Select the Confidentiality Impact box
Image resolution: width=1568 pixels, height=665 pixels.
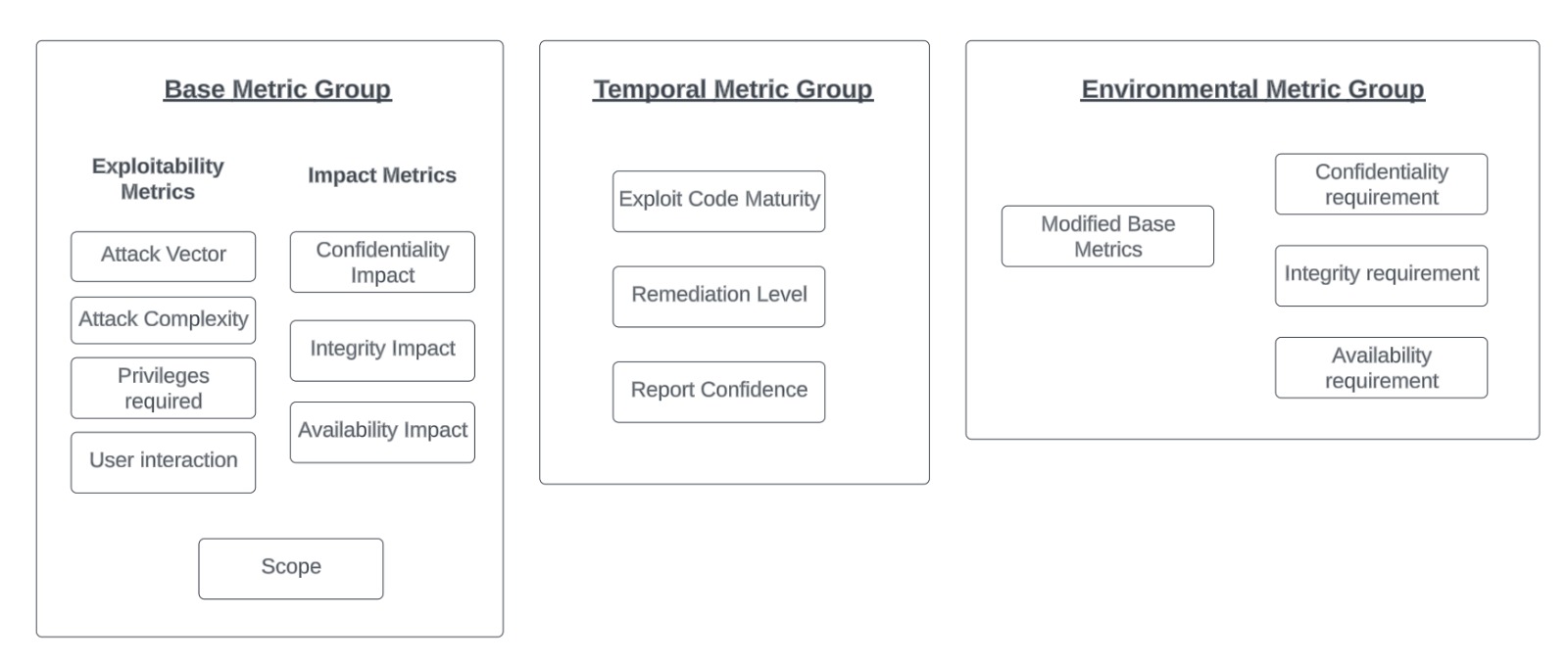coord(382,261)
